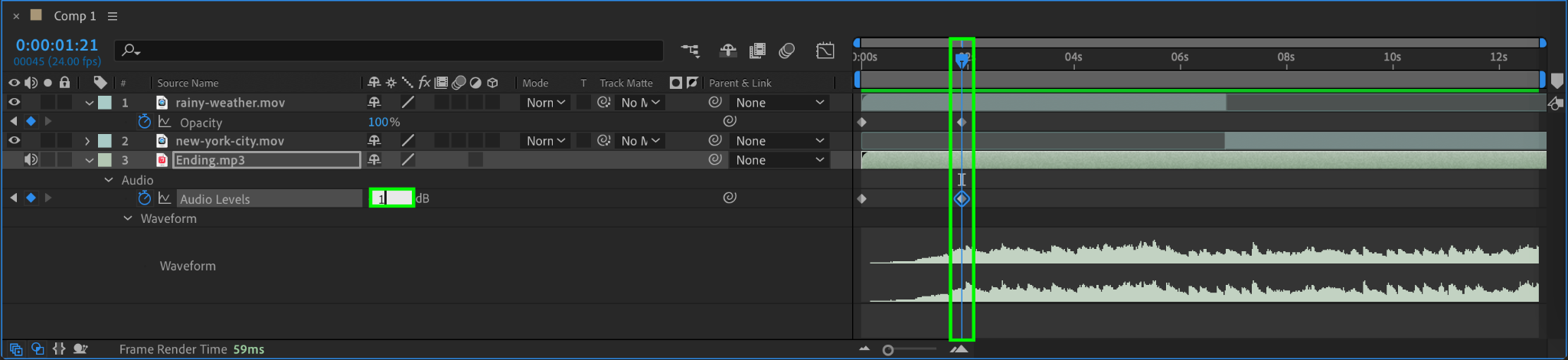
Task: Enable motion blur for the composition
Action: (x=786, y=51)
